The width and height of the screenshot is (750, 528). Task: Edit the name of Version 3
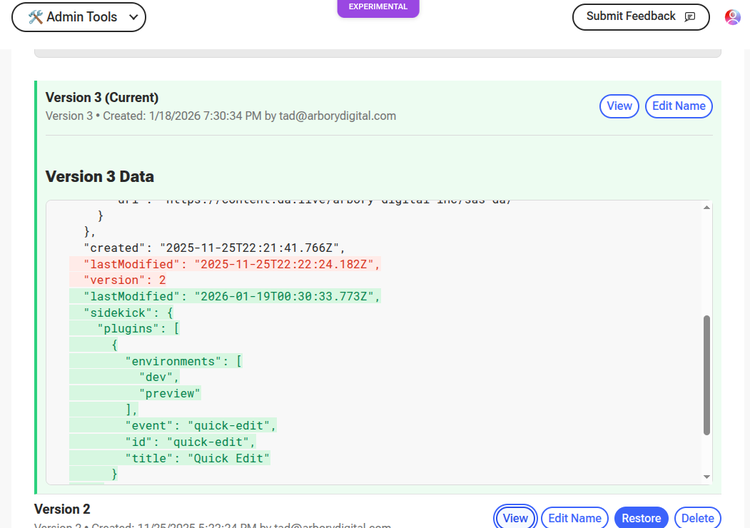click(679, 106)
